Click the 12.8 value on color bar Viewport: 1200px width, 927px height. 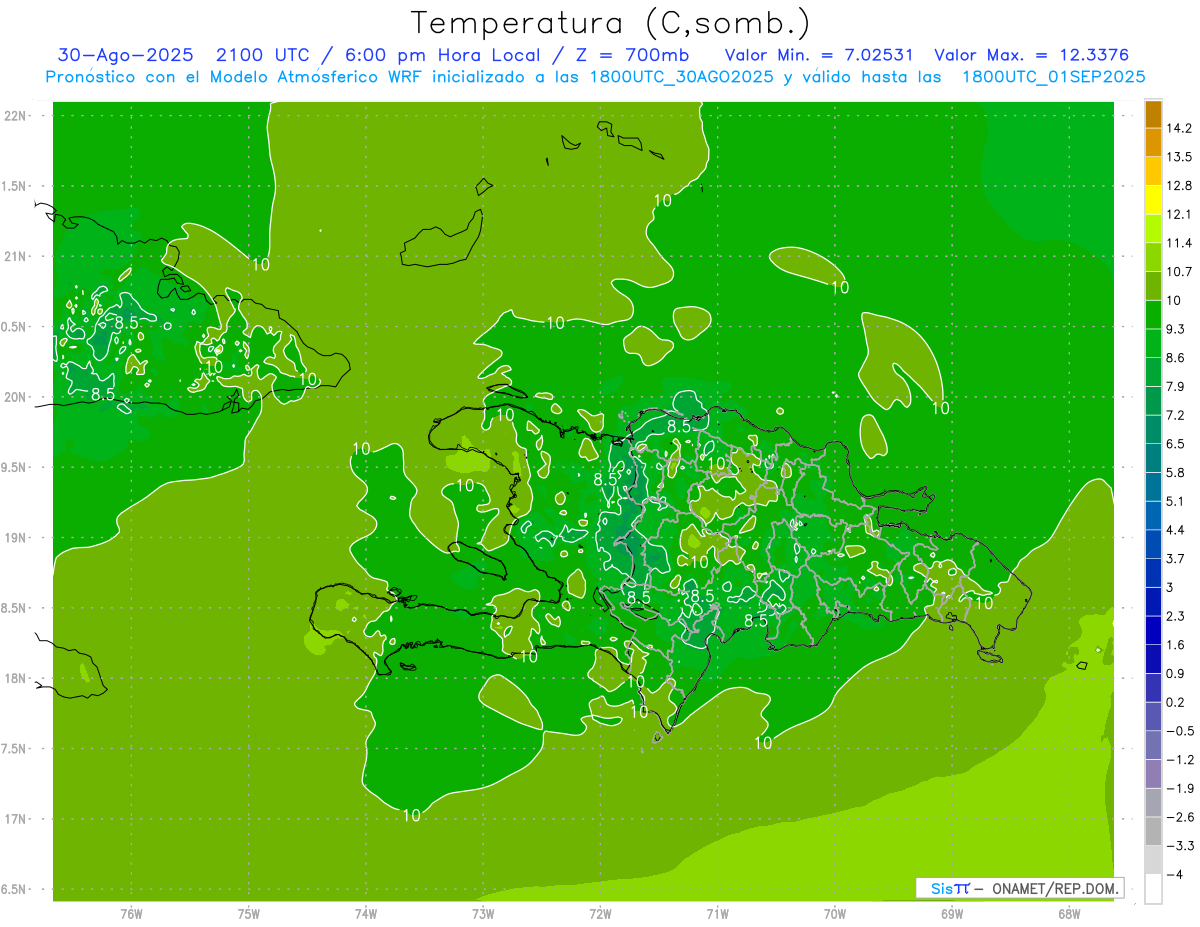click(1180, 185)
